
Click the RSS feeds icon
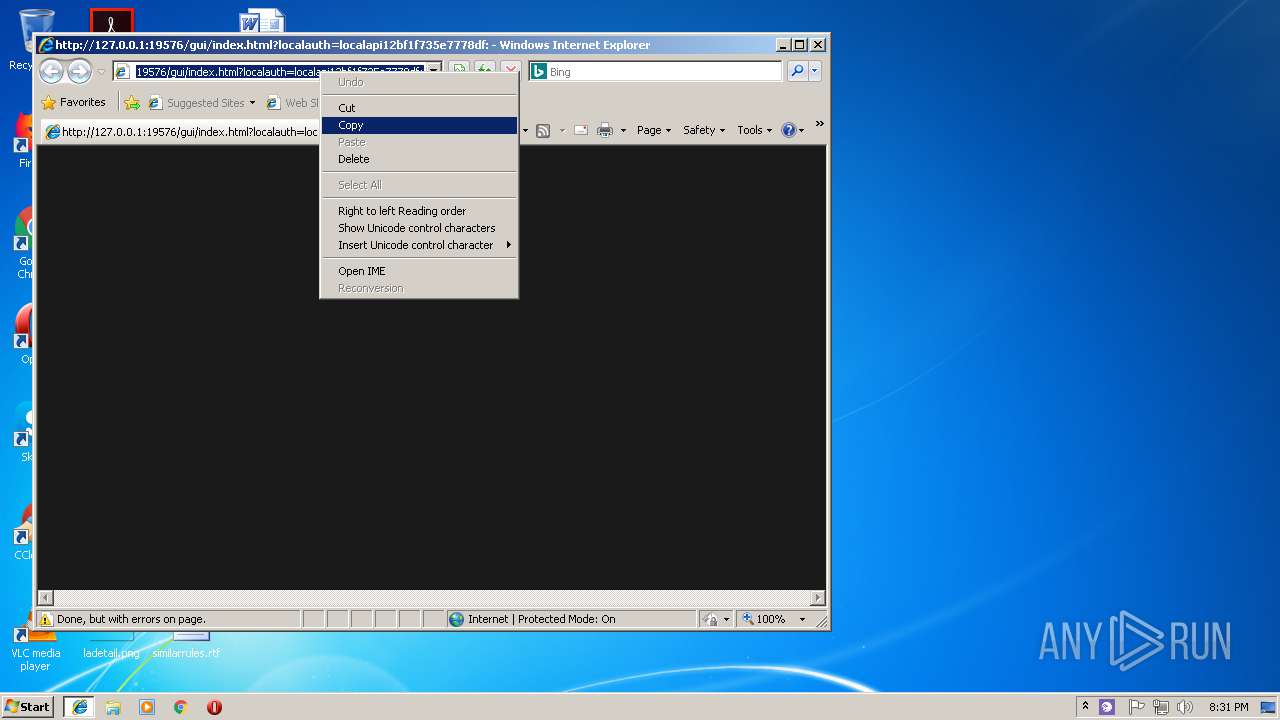point(543,130)
